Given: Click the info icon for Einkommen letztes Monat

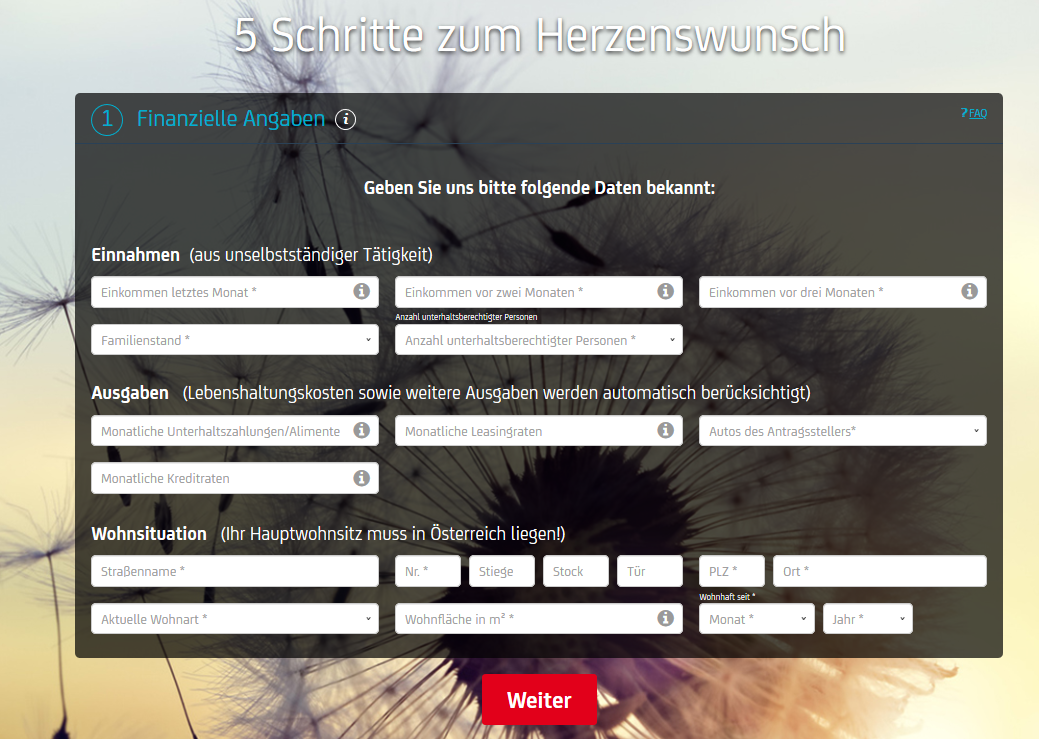Looking at the screenshot, I should click(x=361, y=292).
